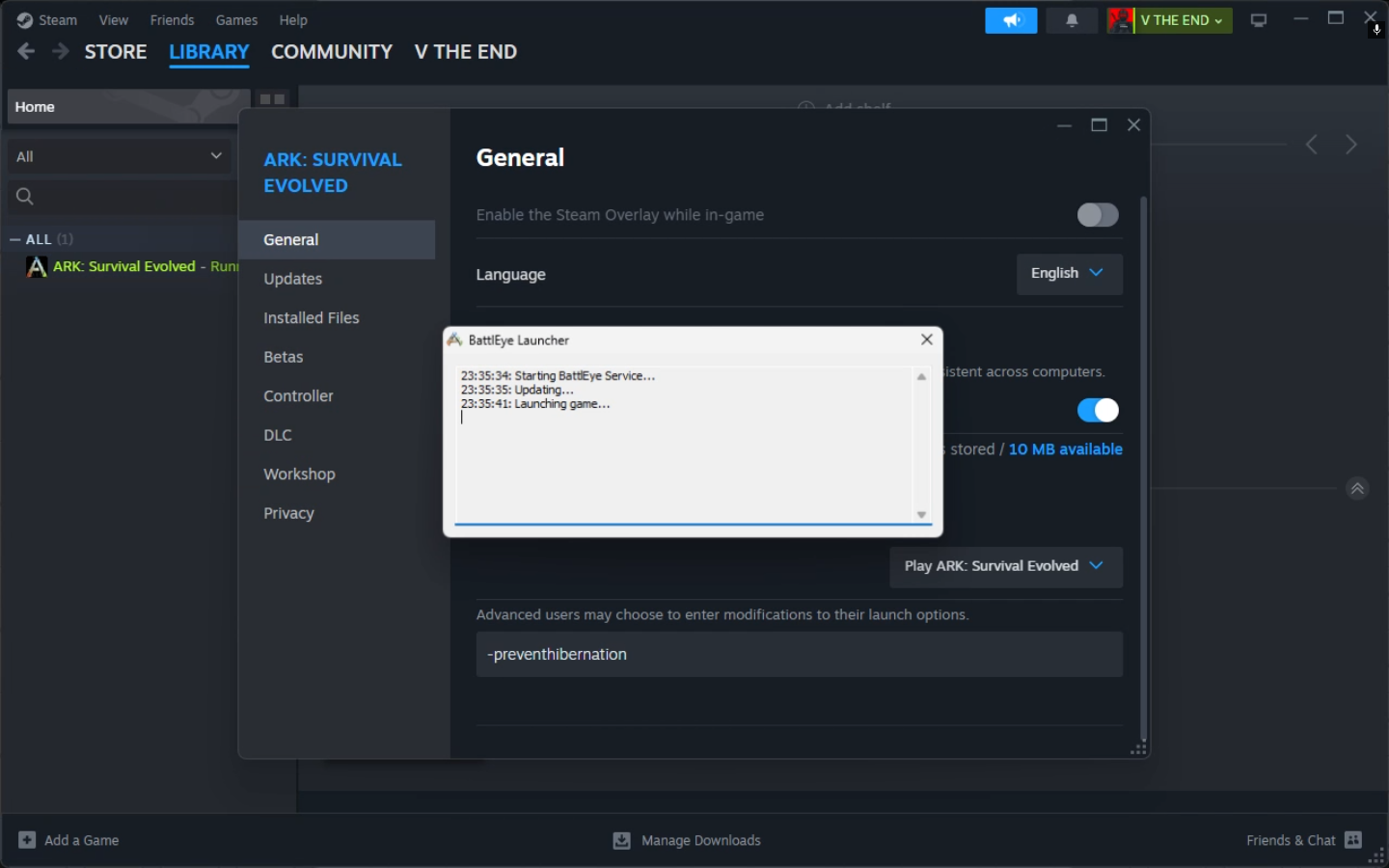
Task: Toggle the Steam Cloud sync switch
Action: [x=1098, y=411]
